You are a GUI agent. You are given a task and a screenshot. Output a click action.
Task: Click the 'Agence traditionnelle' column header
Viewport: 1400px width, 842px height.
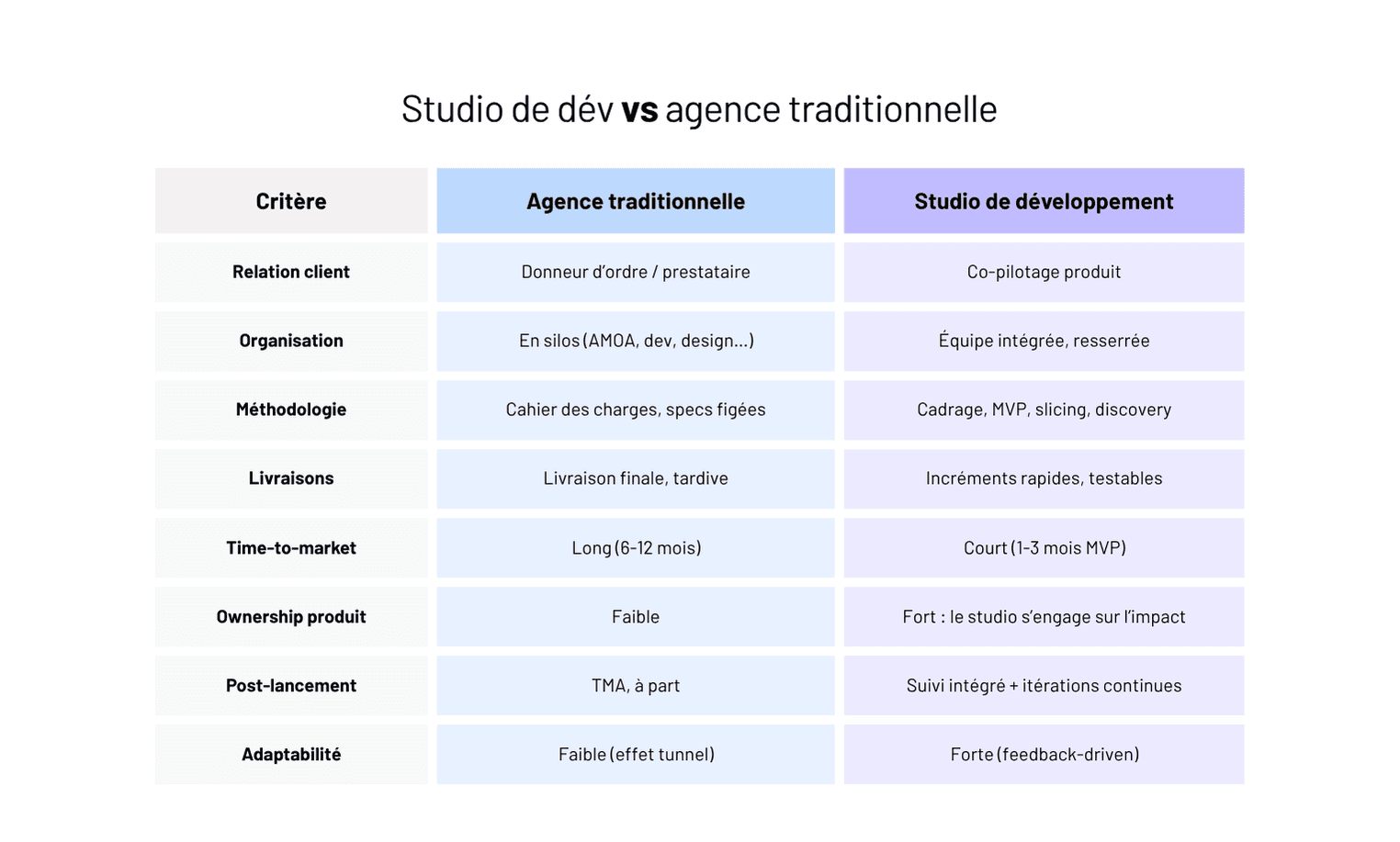click(x=635, y=200)
